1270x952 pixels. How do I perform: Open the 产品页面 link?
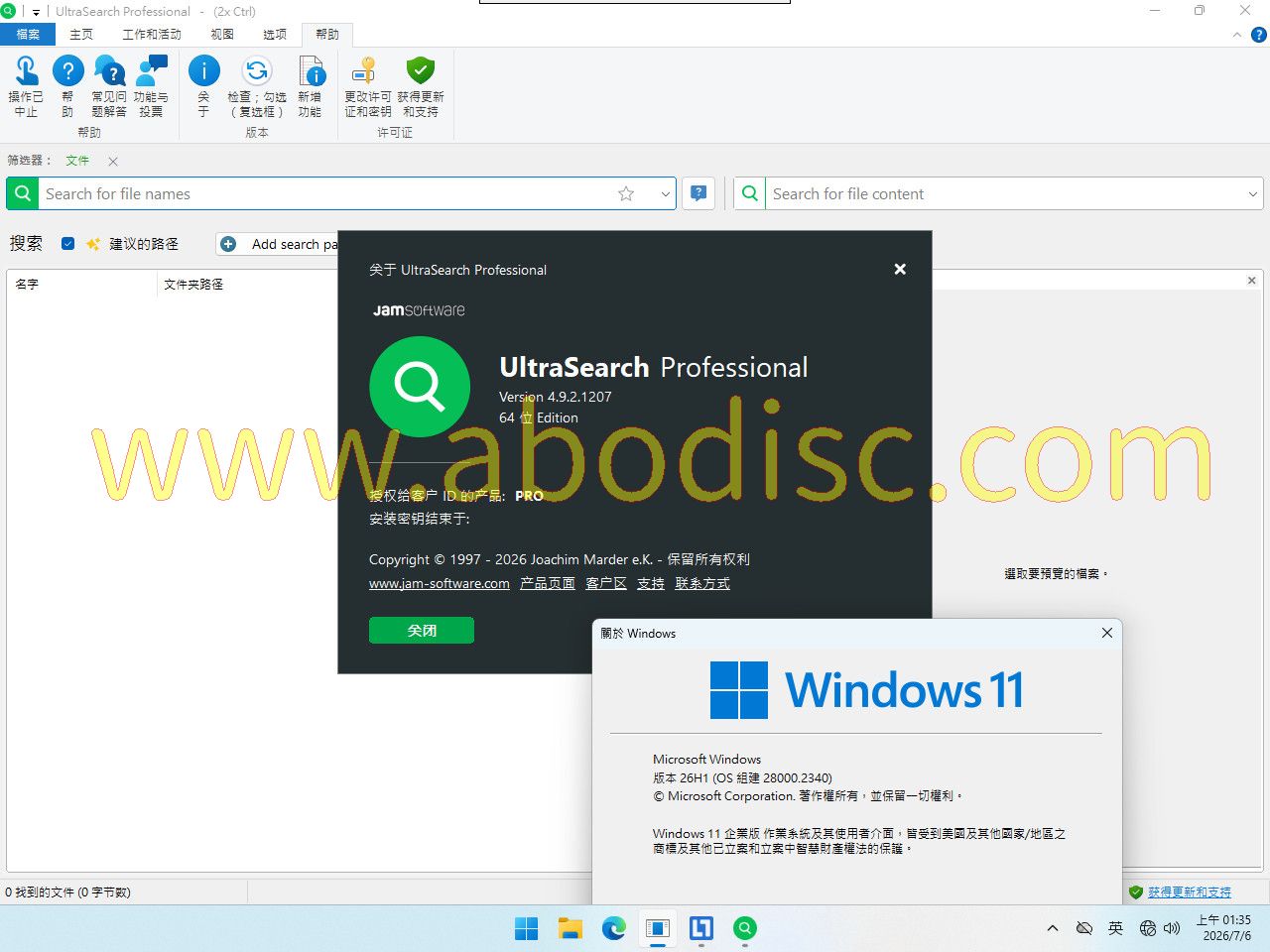548,583
